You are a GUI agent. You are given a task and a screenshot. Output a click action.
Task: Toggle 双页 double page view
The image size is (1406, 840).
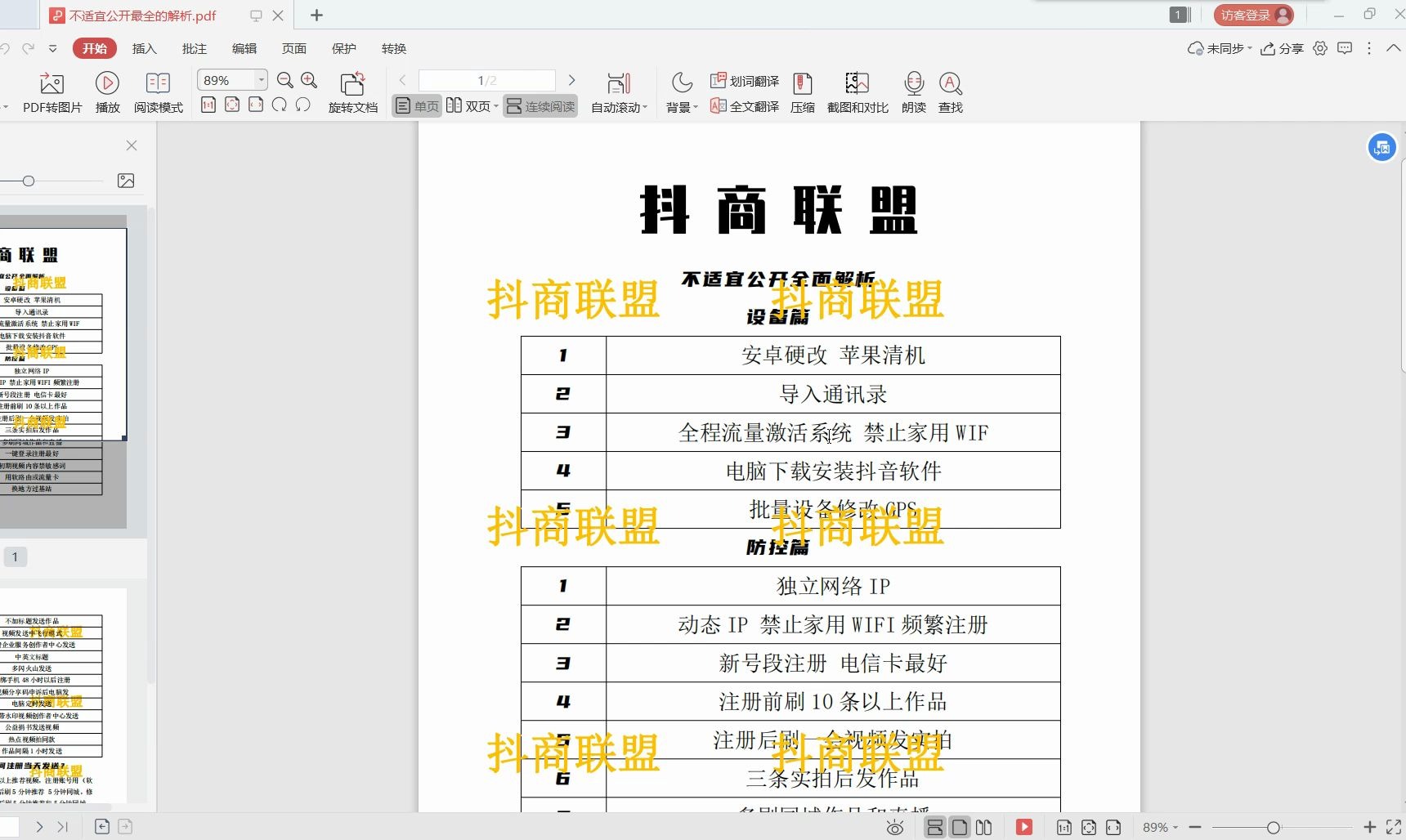468,106
